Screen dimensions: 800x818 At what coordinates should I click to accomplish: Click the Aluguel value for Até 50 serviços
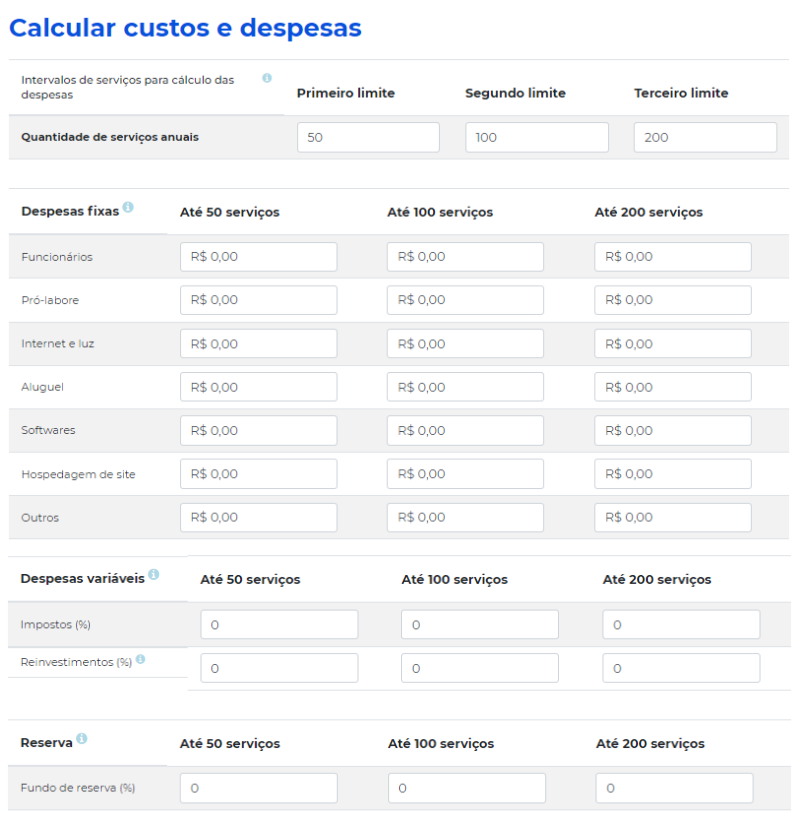pos(257,387)
